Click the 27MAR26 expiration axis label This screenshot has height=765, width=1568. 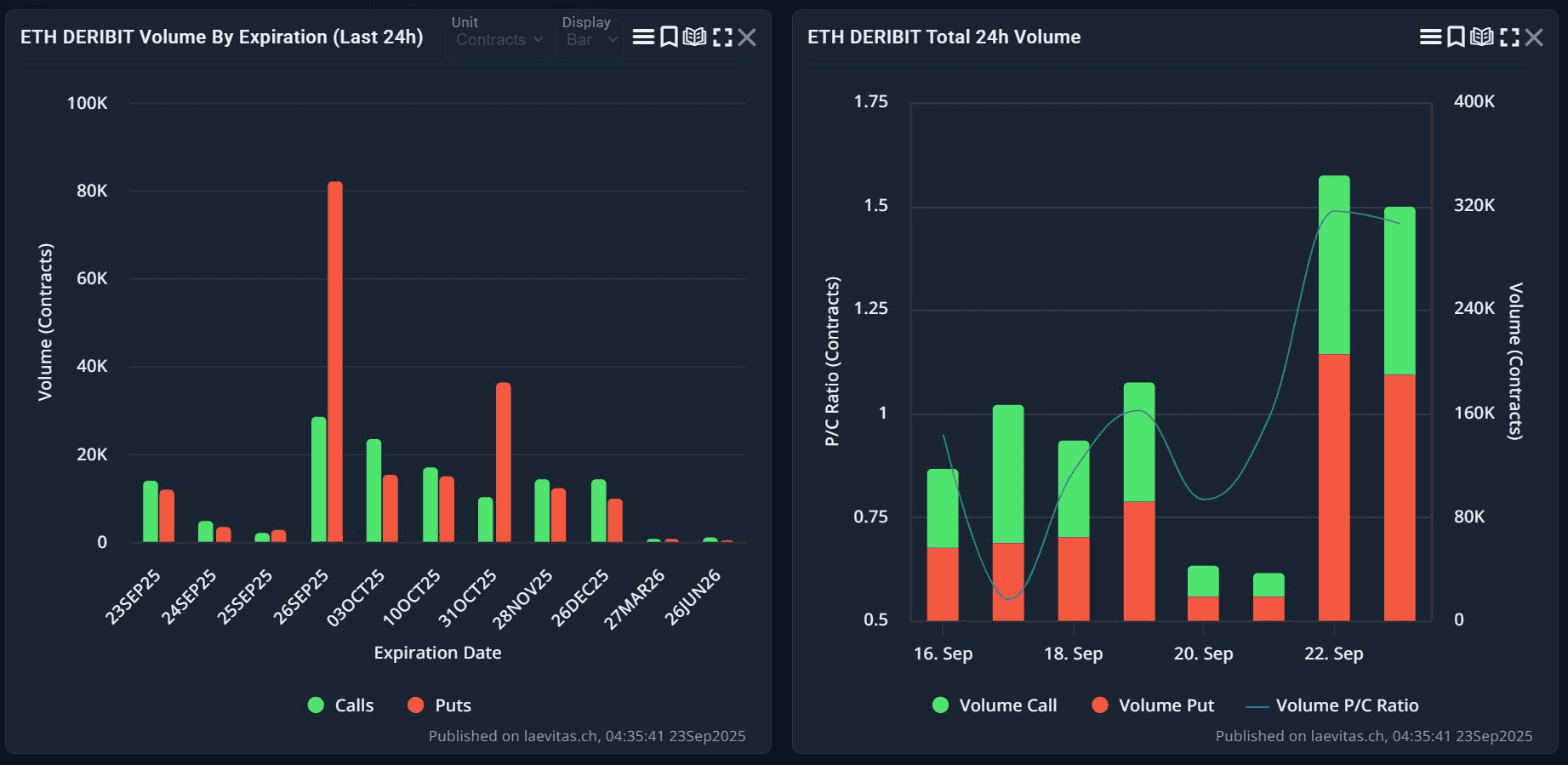pos(634,600)
